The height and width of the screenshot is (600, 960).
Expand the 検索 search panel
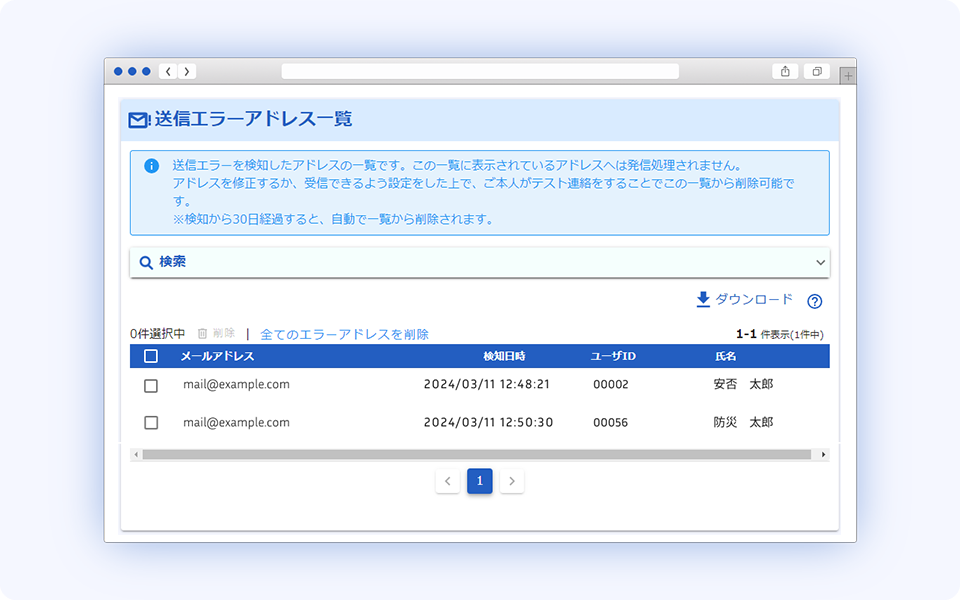pos(821,262)
